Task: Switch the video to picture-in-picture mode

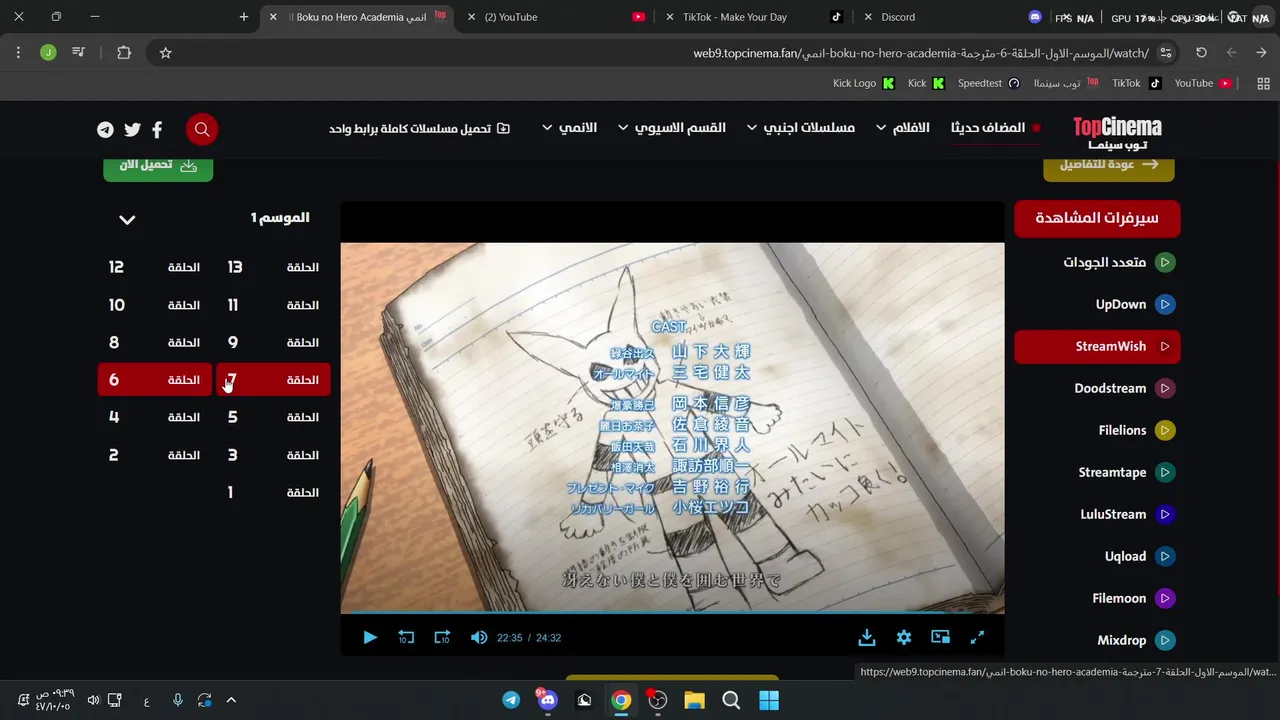Action: [940, 637]
